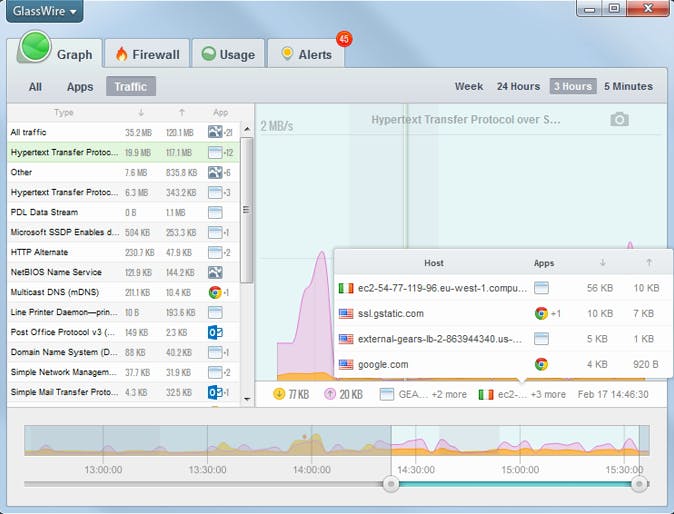Open the GEA... +2 more apps summary

pyautogui.click(x=423, y=394)
